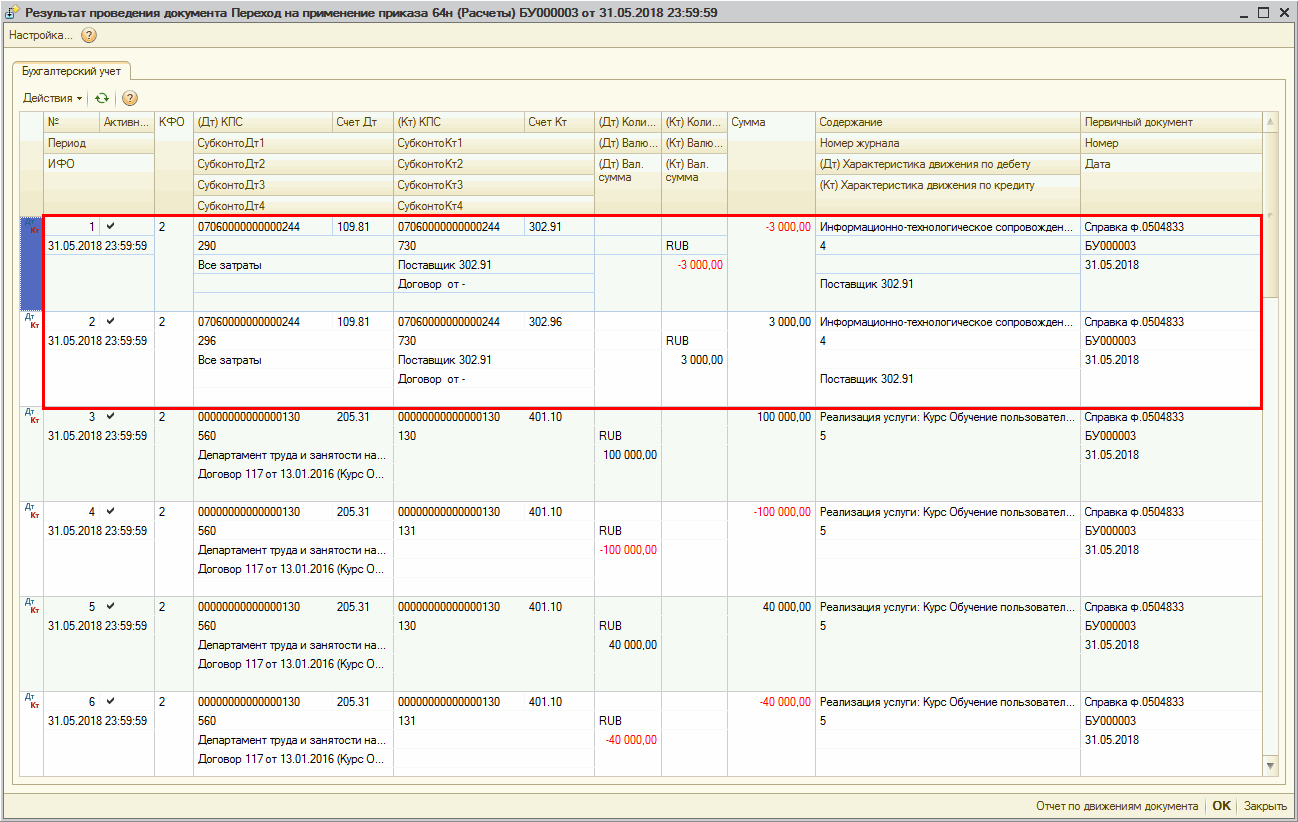
Task: Toggle the active checkmark in row 4
Action: click(110, 511)
